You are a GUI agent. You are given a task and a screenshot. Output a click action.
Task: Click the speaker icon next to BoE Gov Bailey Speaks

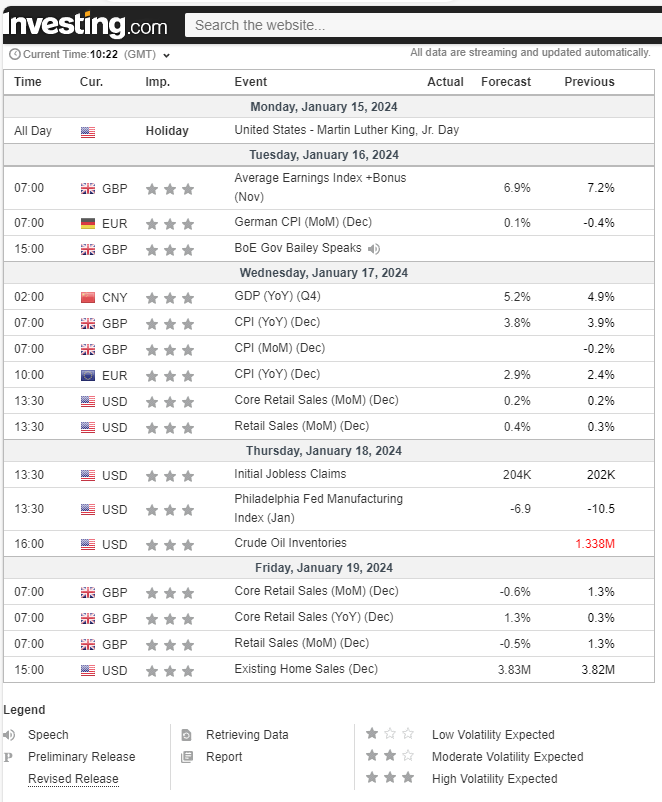point(373,249)
